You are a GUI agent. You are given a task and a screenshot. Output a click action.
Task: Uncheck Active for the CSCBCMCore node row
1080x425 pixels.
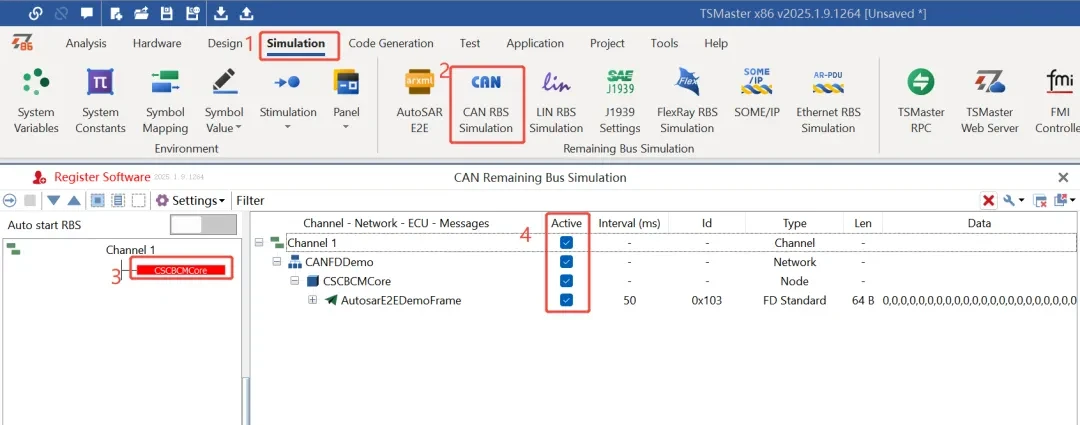(566, 281)
